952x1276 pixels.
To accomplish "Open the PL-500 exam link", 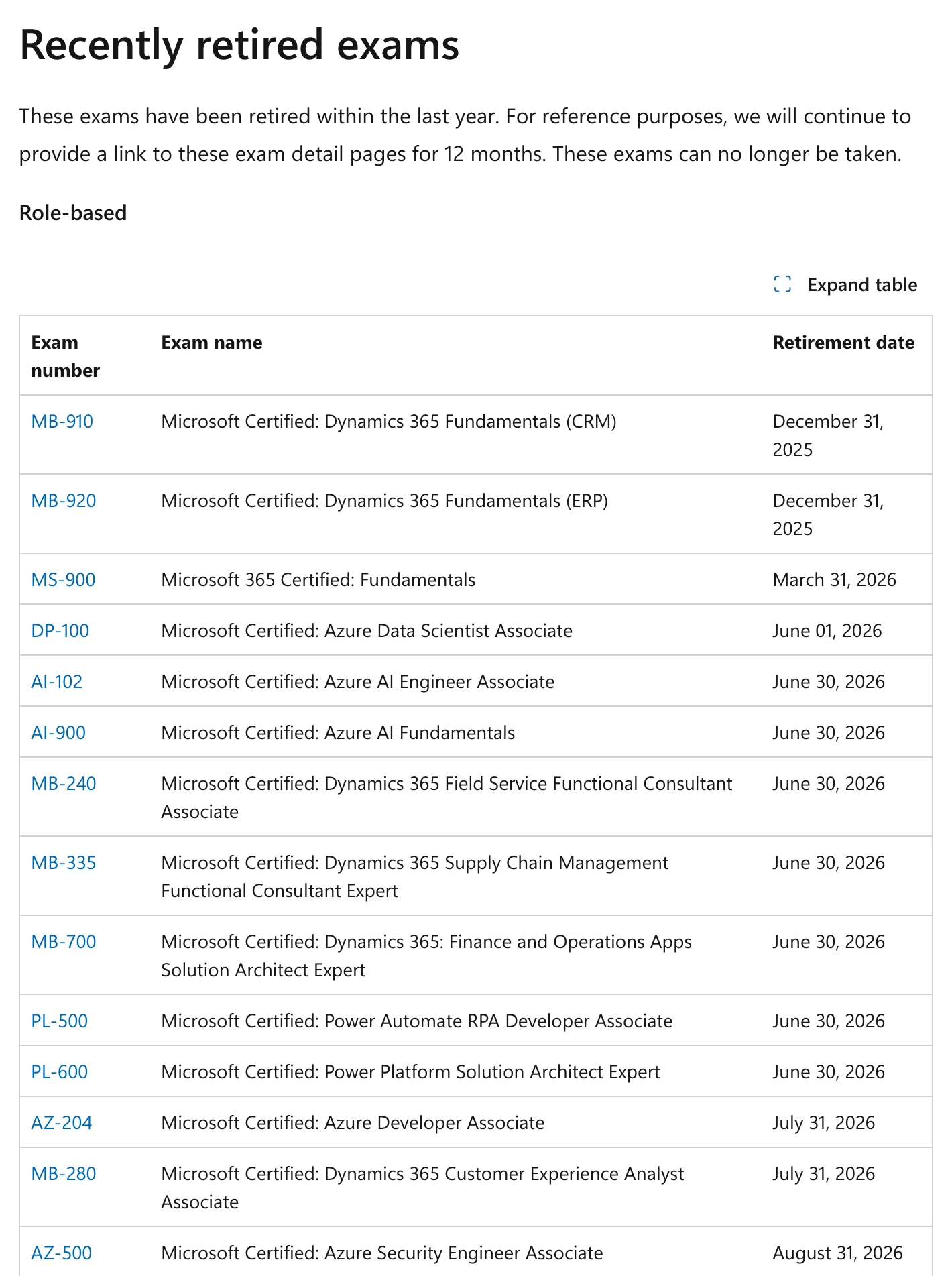I will [x=60, y=1021].
